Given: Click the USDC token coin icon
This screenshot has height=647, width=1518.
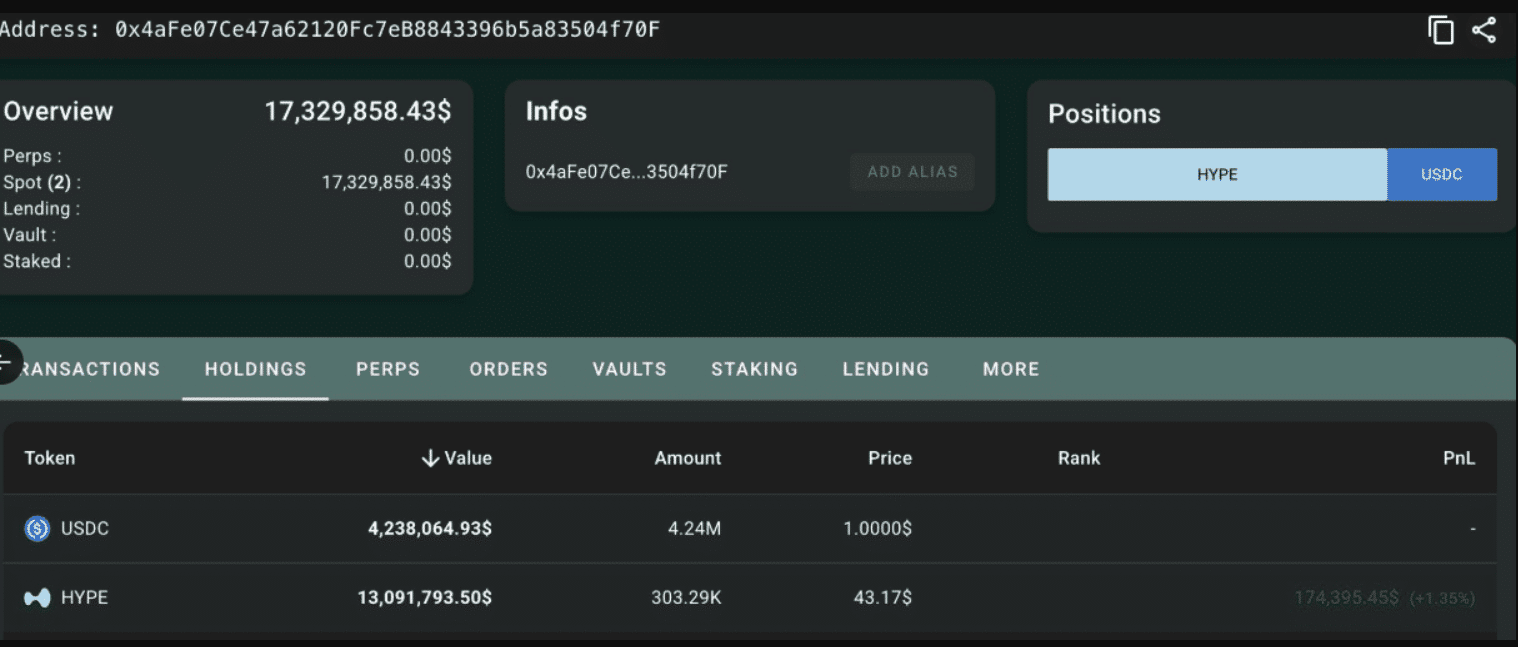Looking at the screenshot, I should tap(37, 528).
